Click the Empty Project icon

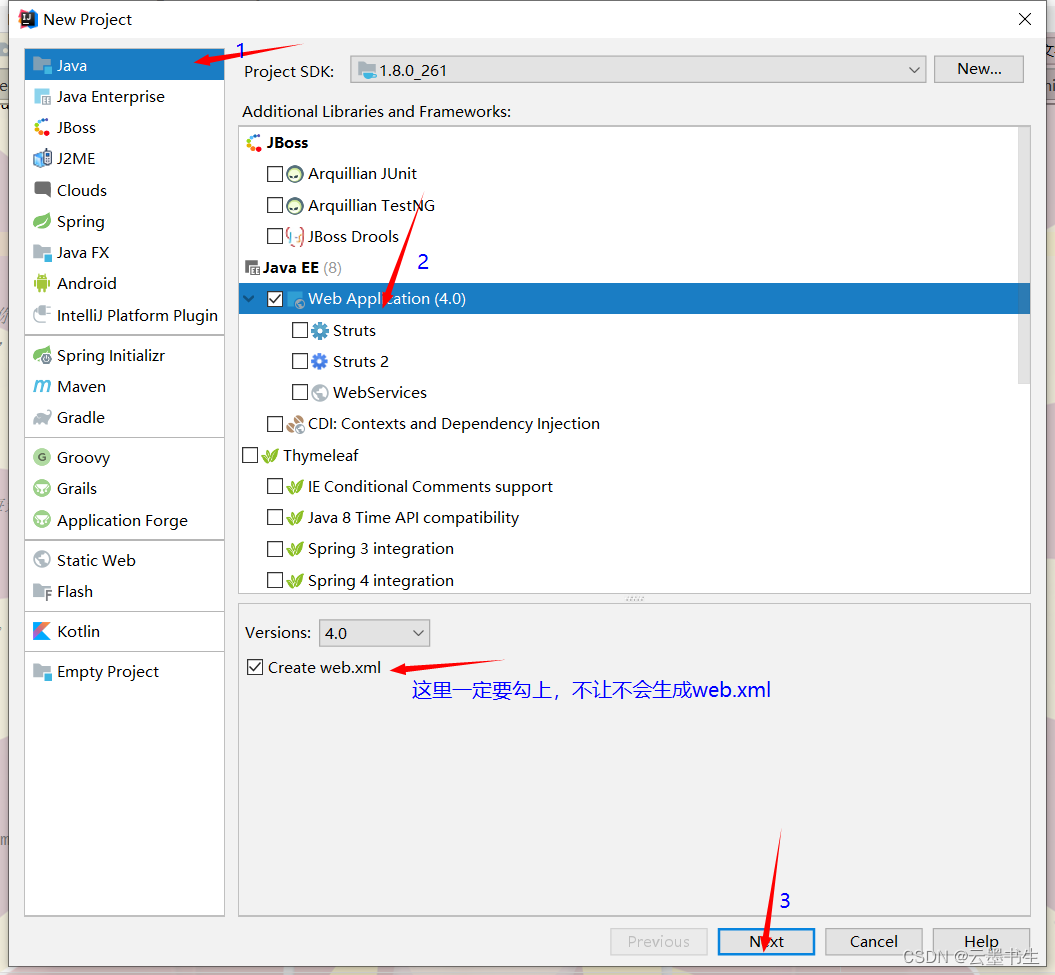pos(42,671)
